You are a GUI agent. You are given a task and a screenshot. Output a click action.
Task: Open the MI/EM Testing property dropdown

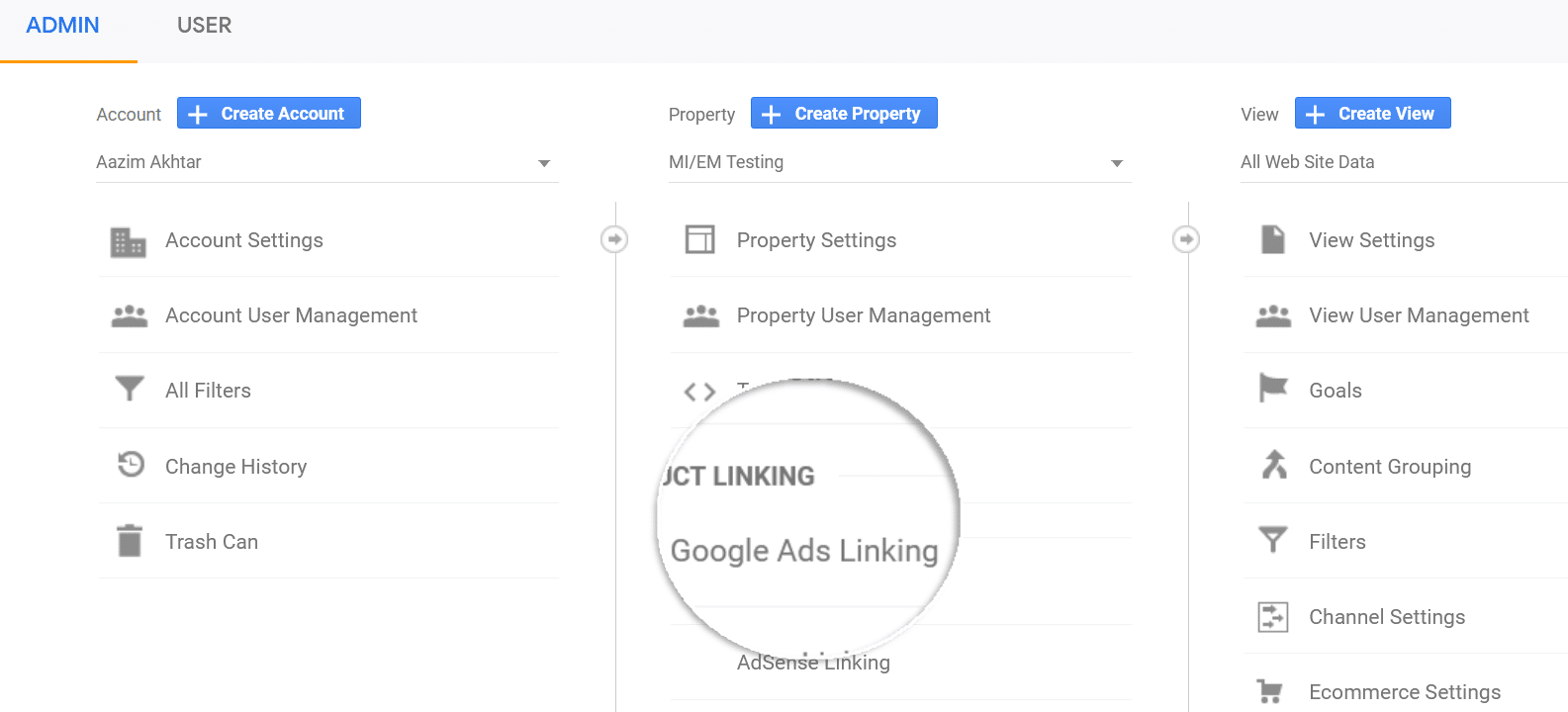pyautogui.click(x=900, y=162)
